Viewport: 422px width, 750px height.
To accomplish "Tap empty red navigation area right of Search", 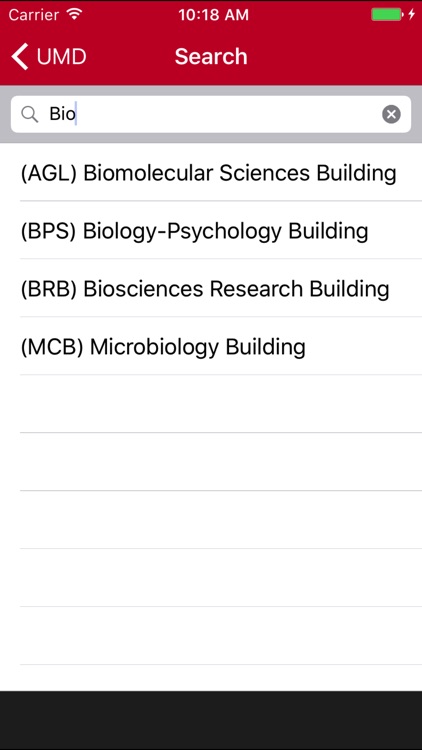I will tap(335, 56).
